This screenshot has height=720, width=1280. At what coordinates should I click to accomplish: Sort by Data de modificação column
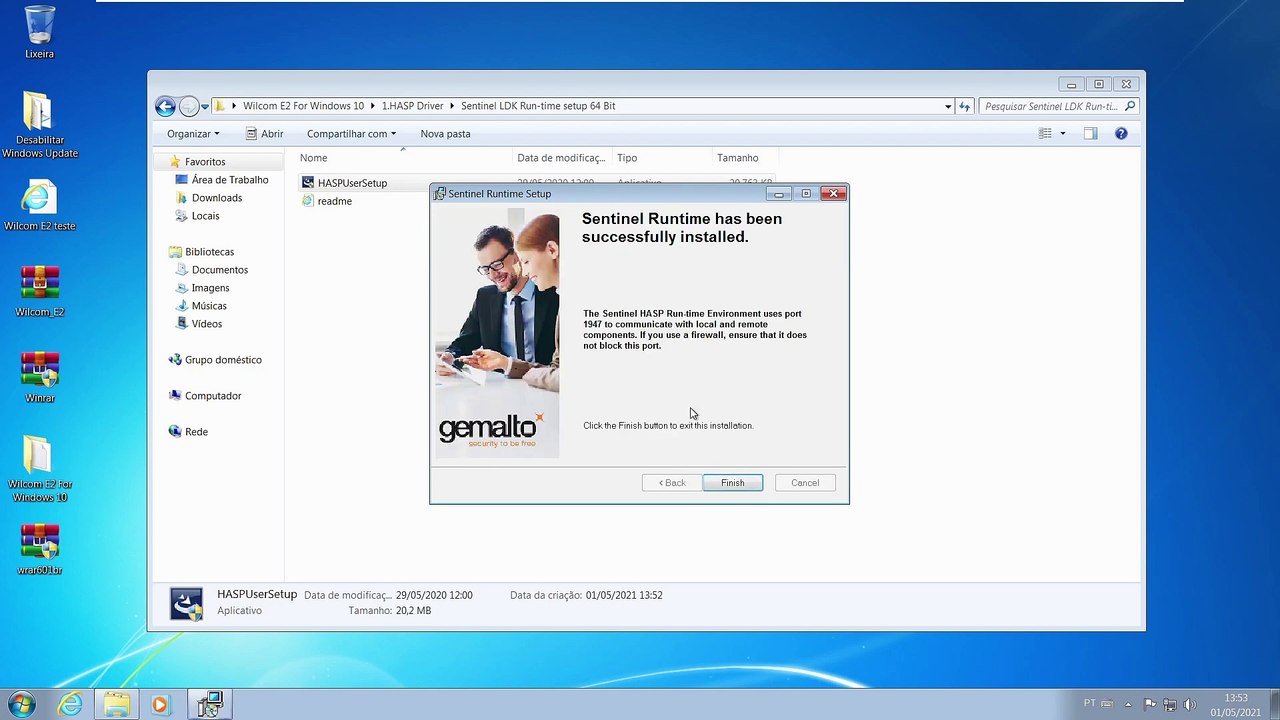[x=560, y=158]
